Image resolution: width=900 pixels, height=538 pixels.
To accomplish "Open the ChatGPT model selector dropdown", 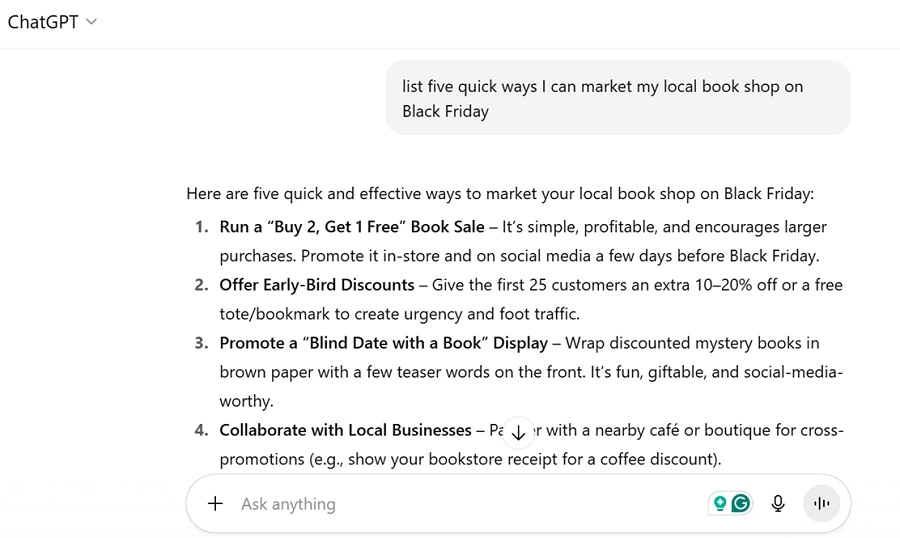I will 52,22.
